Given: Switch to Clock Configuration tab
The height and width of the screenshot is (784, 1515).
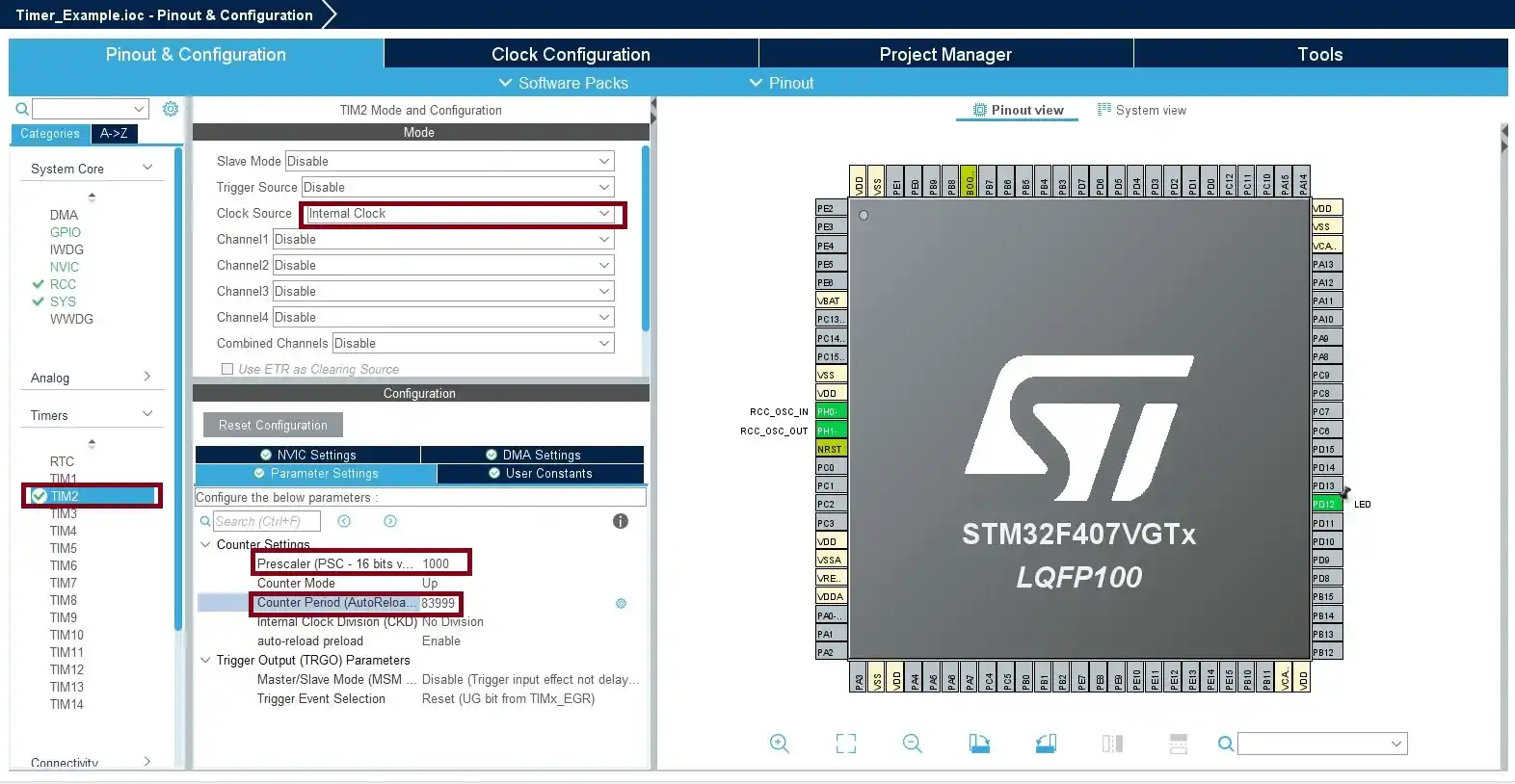Looking at the screenshot, I should (571, 54).
